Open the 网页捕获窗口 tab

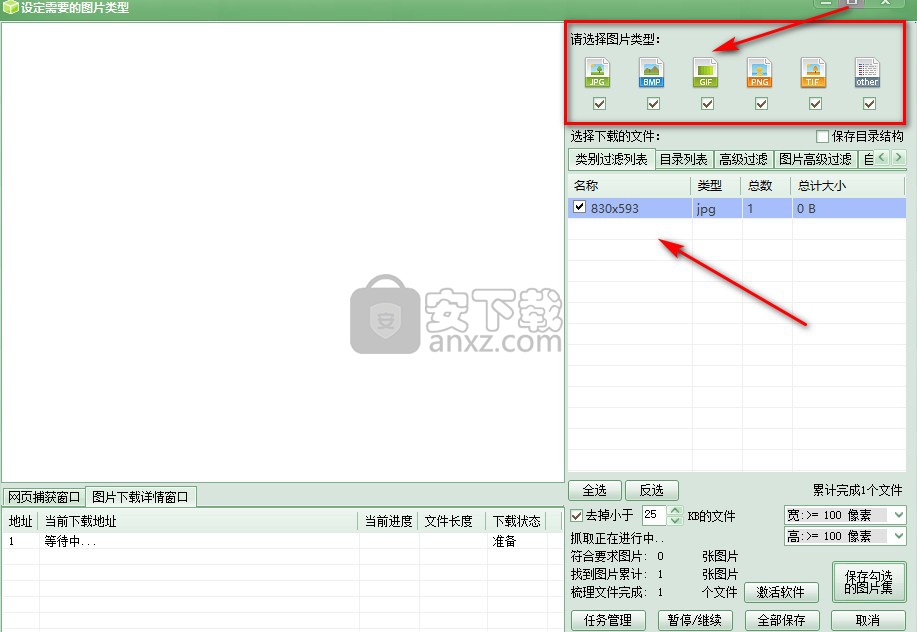44,497
